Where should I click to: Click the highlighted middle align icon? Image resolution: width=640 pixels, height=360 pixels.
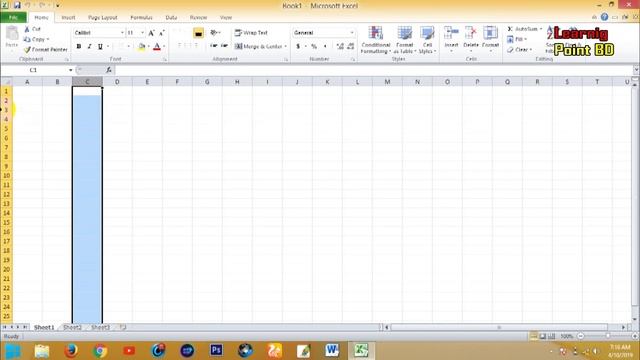tap(198, 33)
